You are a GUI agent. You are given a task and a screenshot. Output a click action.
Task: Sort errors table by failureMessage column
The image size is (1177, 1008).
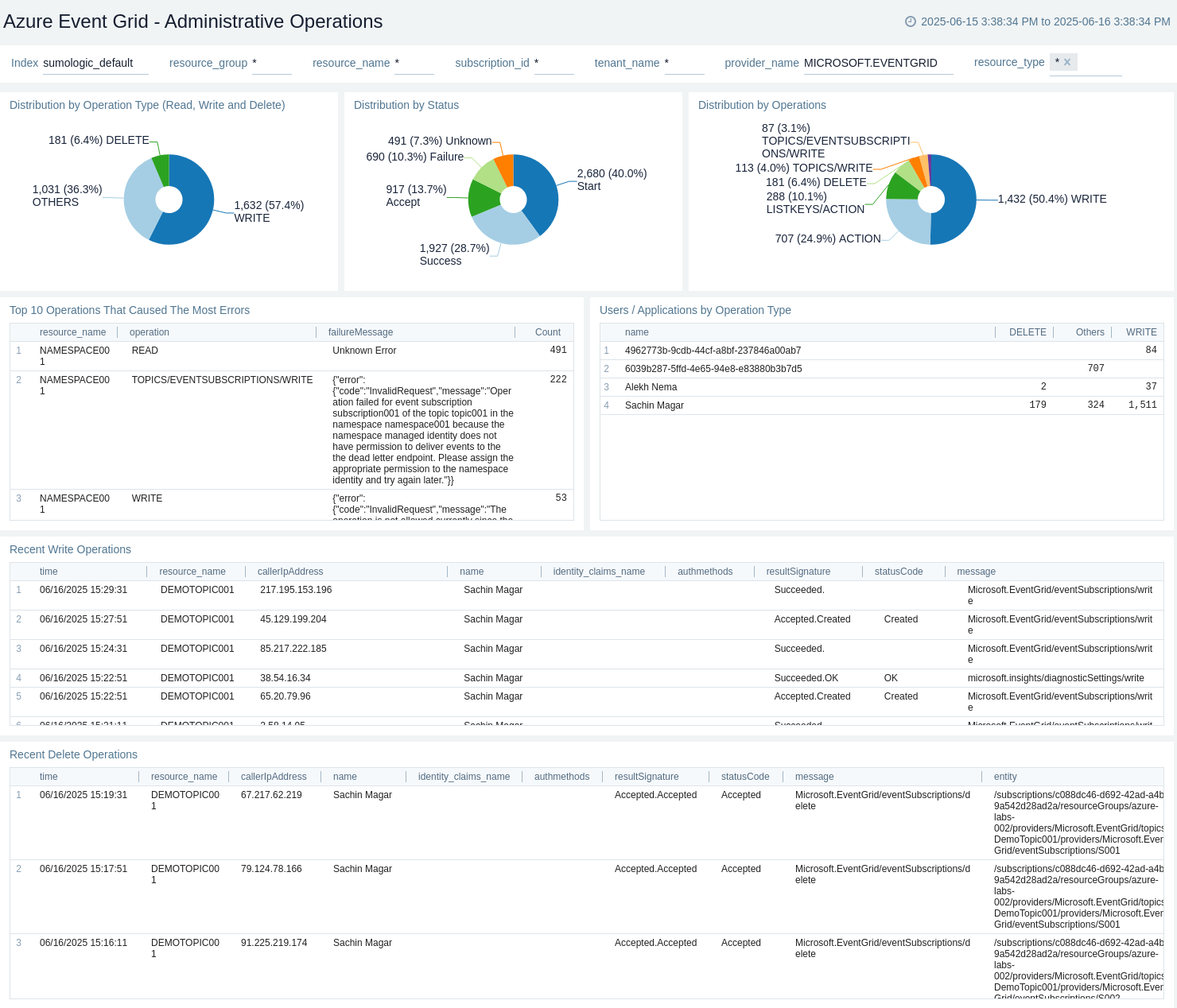pos(360,332)
